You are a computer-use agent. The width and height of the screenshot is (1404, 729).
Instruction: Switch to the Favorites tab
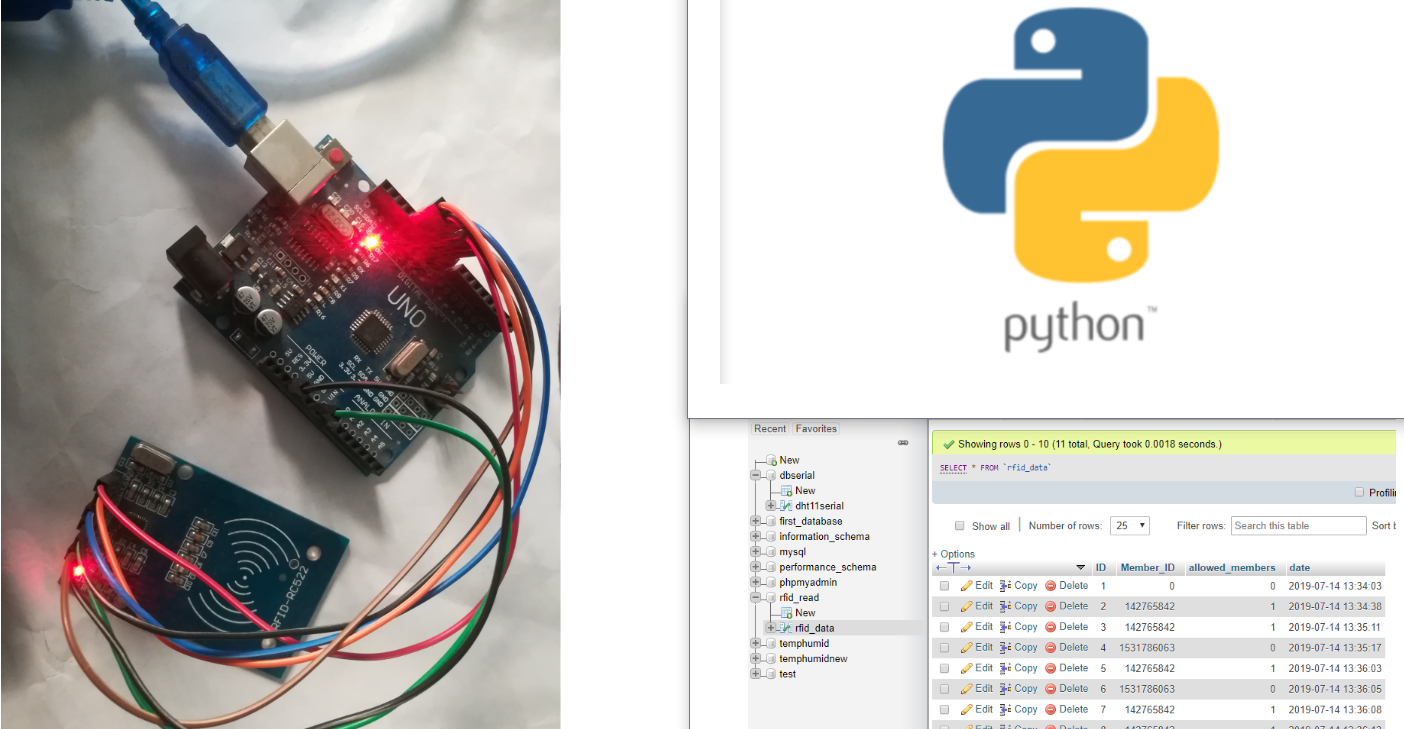click(x=816, y=428)
